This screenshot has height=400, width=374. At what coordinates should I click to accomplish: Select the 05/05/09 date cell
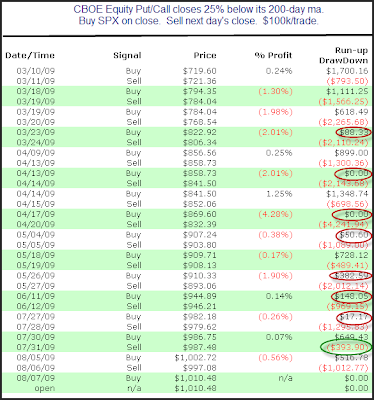36,245
